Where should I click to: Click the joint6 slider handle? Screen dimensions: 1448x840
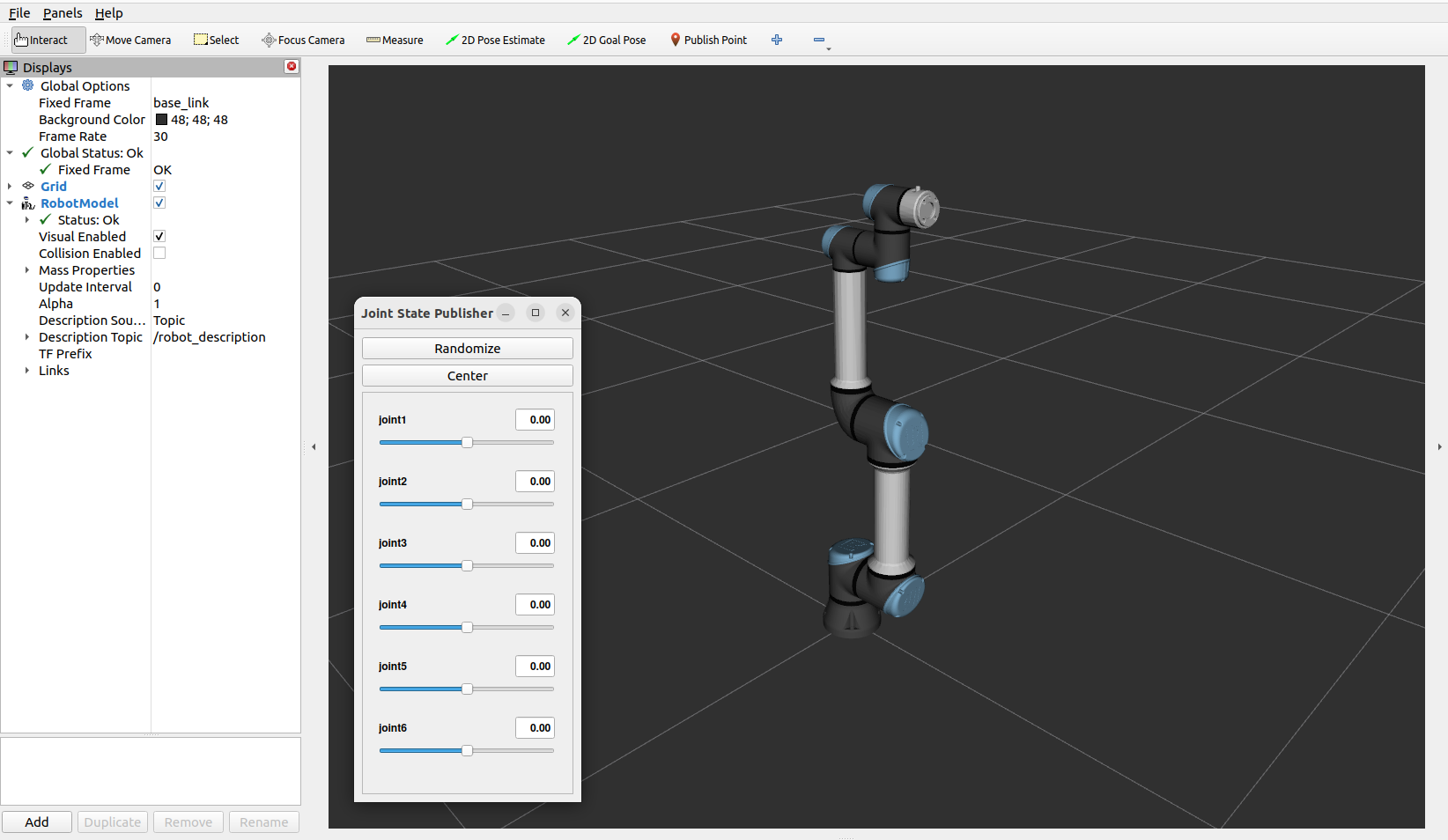468,750
